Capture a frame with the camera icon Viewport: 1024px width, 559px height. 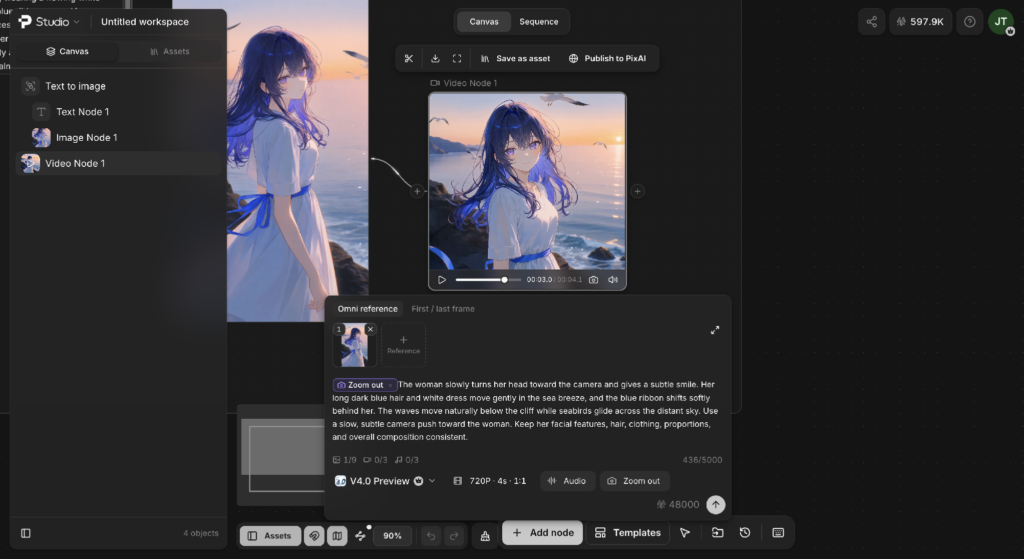[593, 280]
